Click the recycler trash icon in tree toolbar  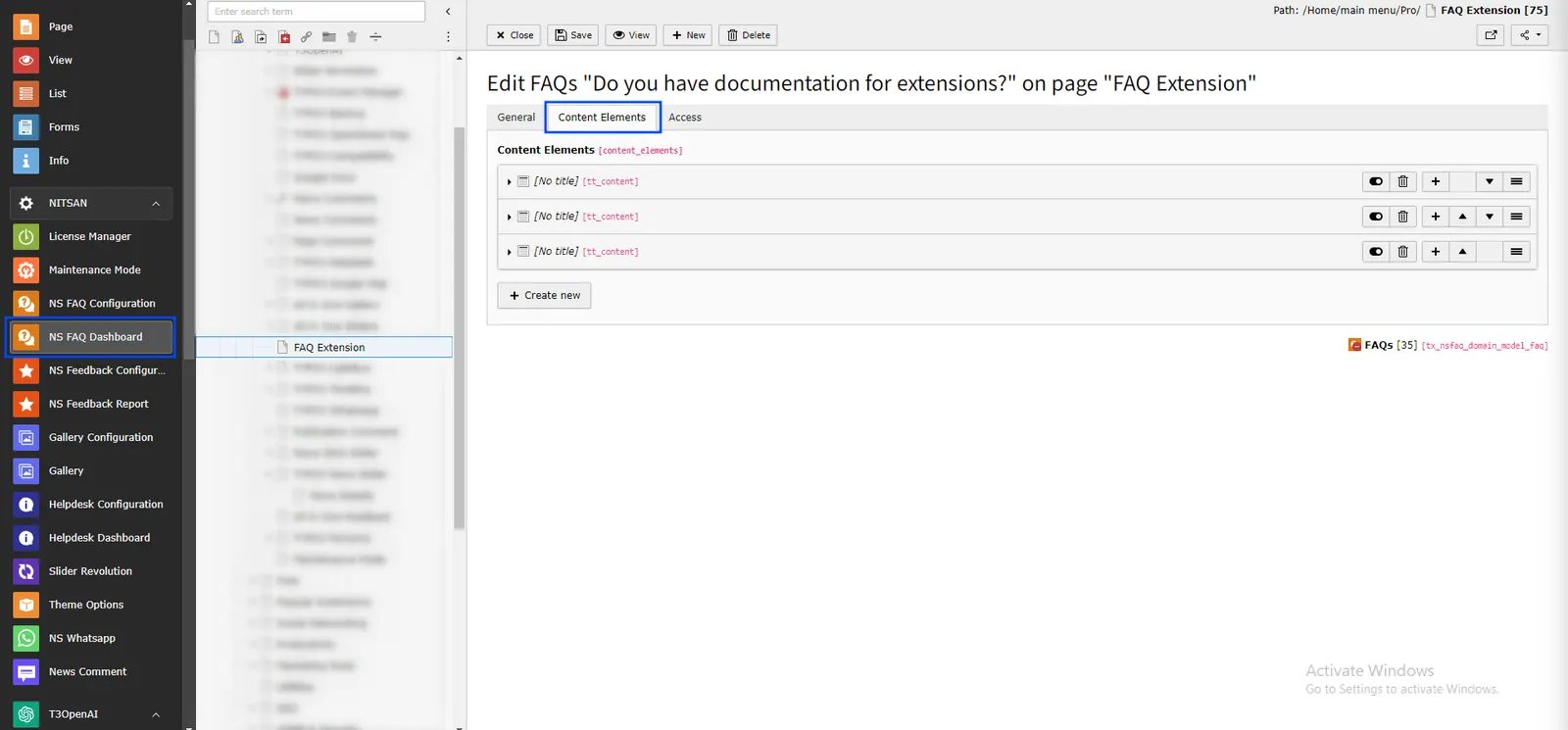(352, 37)
